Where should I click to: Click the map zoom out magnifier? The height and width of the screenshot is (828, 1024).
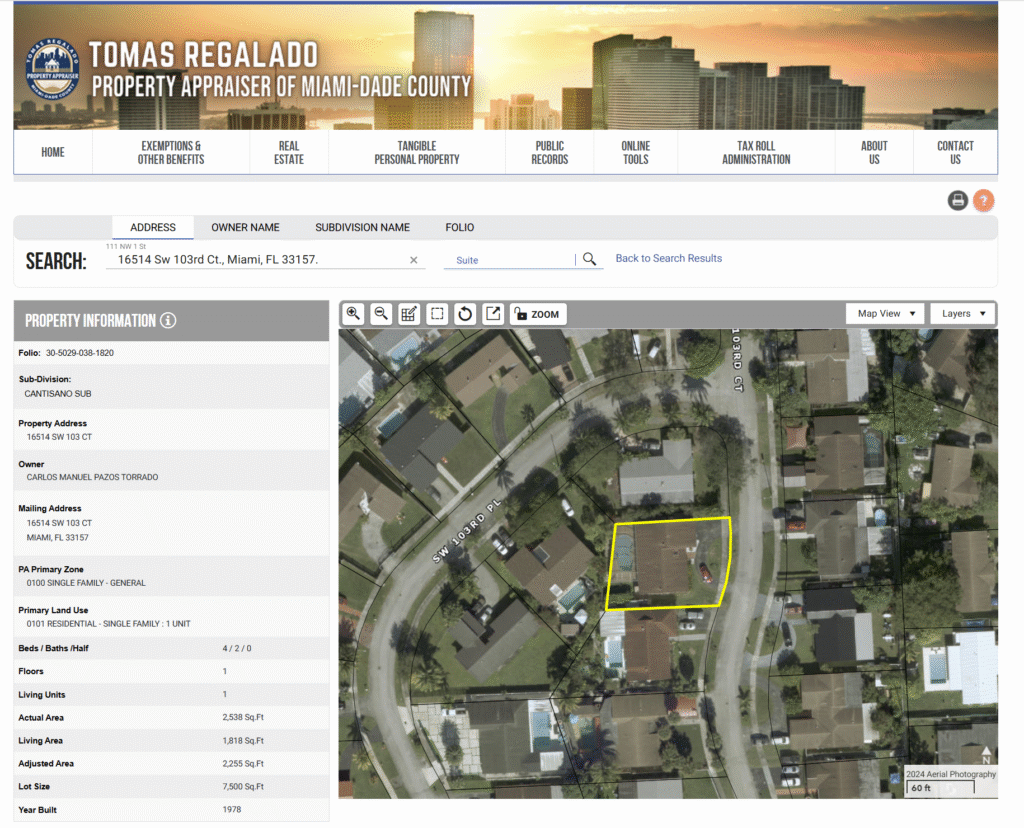point(381,314)
